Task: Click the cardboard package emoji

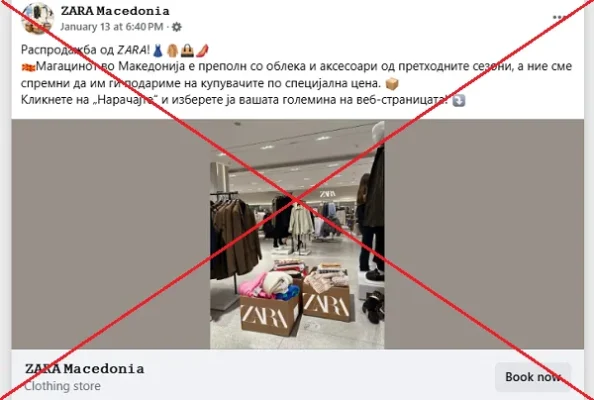Action: tap(392, 84)
